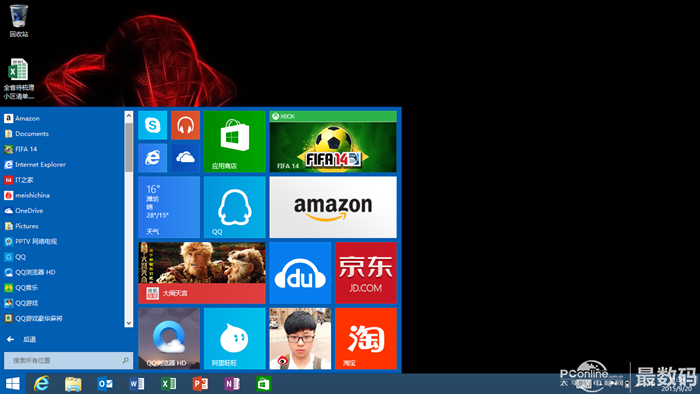This screenshot has height=394, width=700.
Task: Click the app list scroll-down arrow
Action: click(x=129, y=323)
